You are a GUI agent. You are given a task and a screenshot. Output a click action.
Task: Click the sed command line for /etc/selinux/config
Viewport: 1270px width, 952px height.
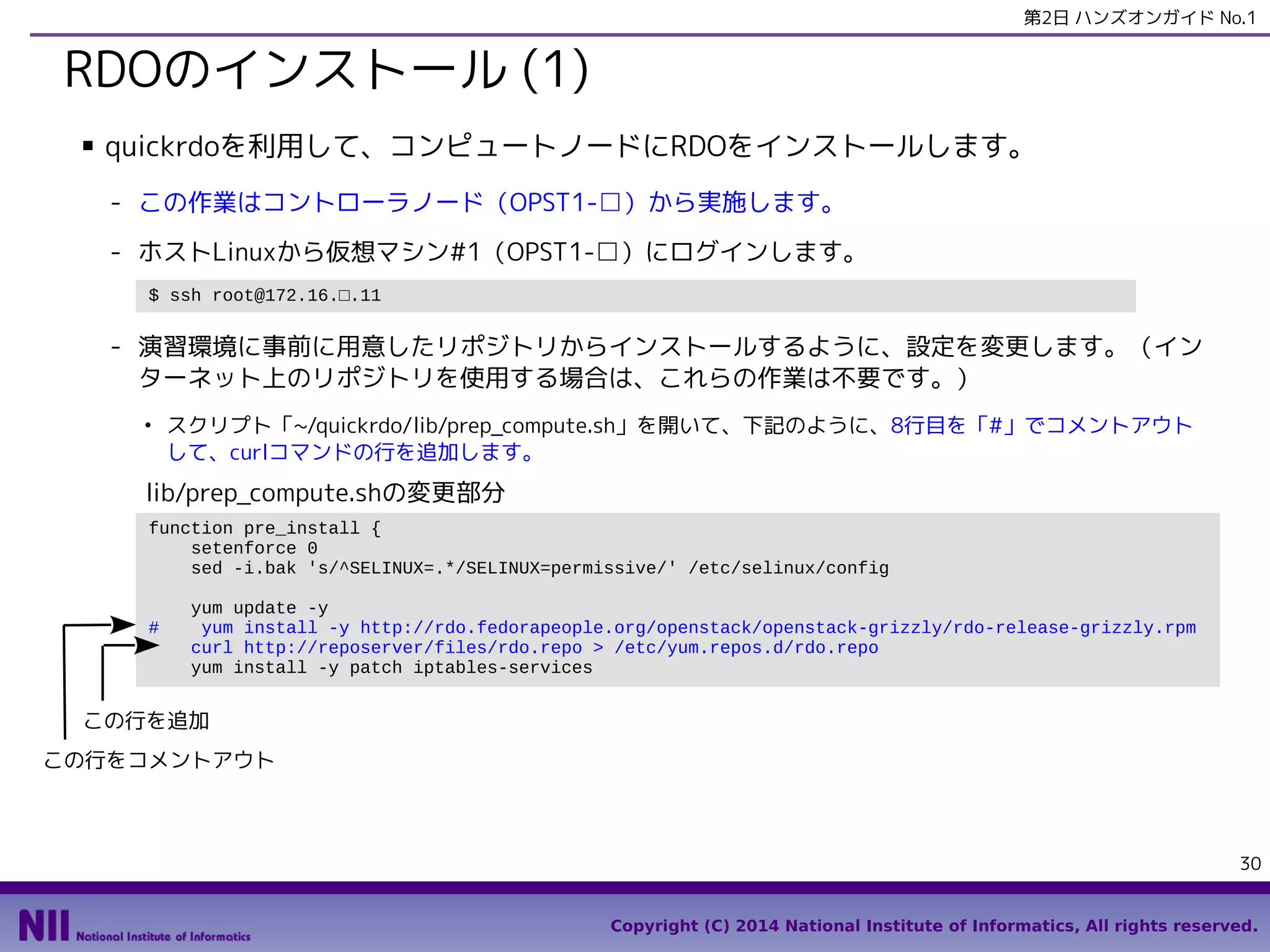[540, 568]
